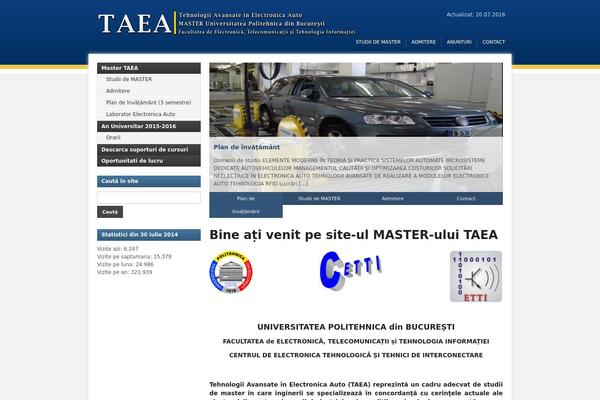Screen dimensions: 600x400
Task: Click the site search input field
Action: [149, 198]
